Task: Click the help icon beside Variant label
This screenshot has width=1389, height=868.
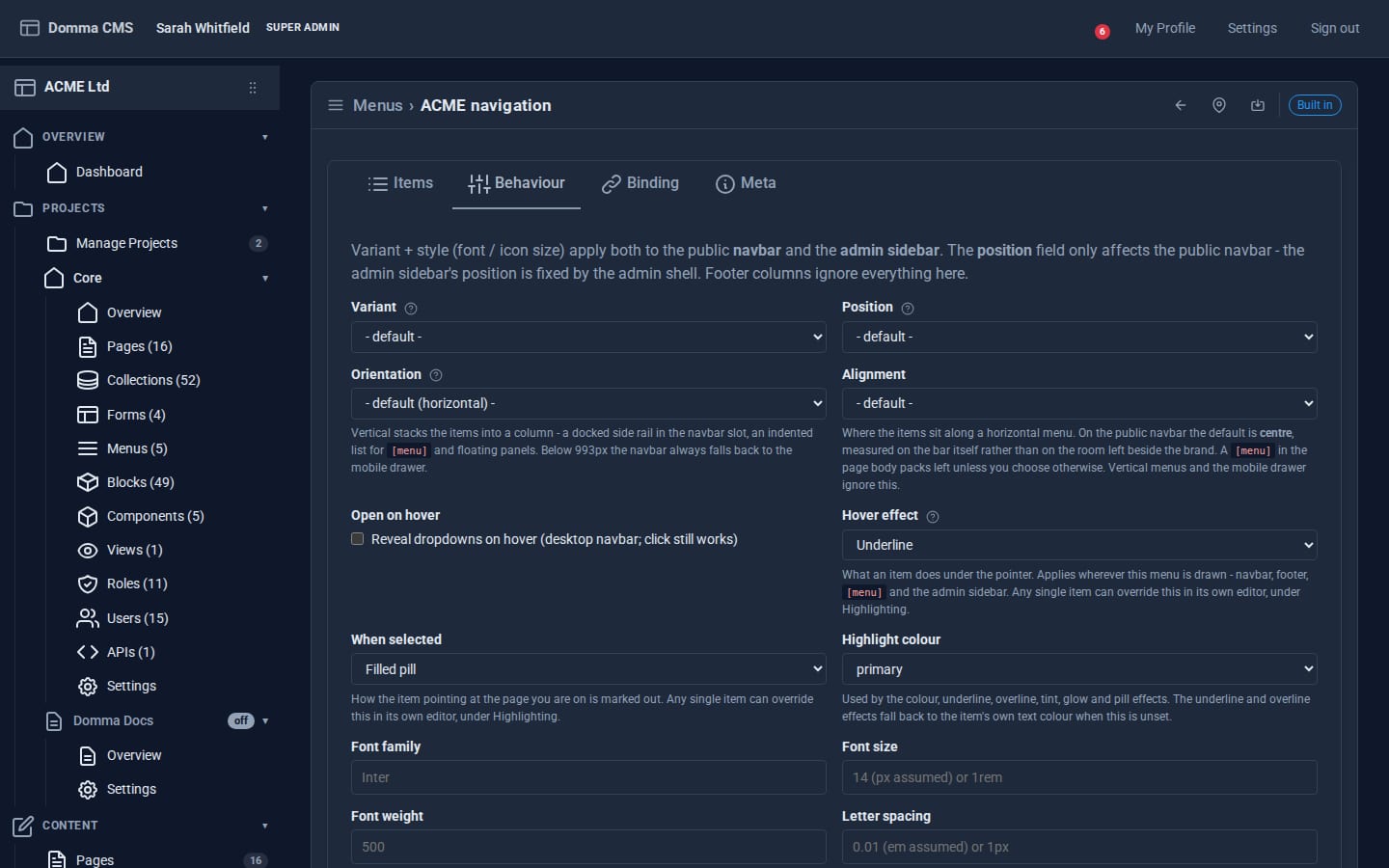Action: [411, 309]
